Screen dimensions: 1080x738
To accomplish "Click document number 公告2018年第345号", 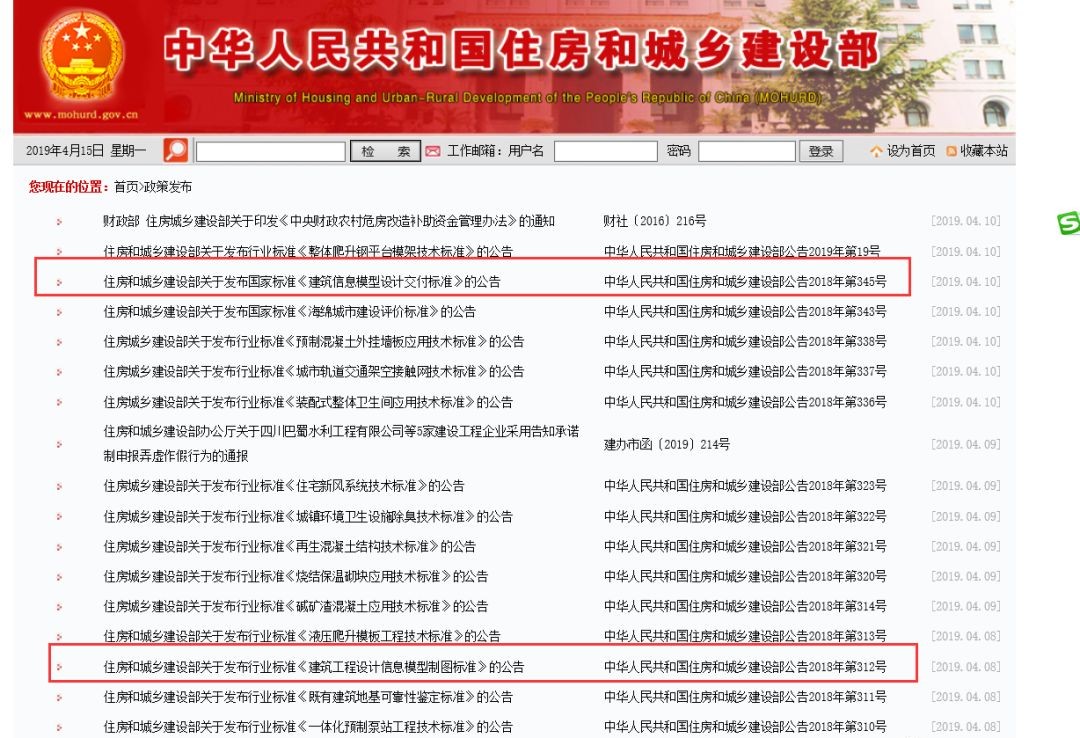I will point(745,281).
